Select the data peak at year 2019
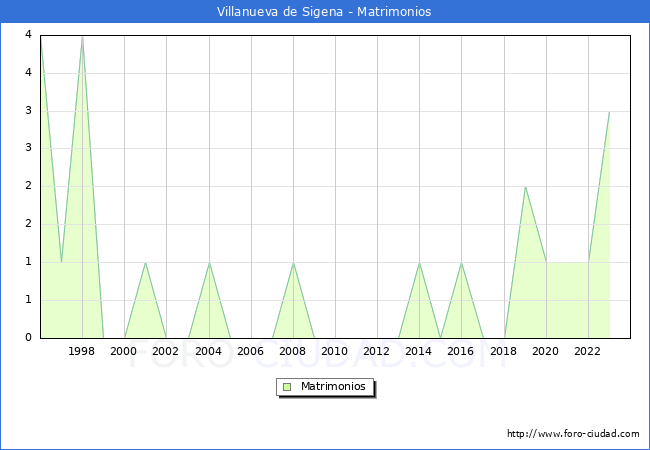Image resolution: width=650 pixels, height=450 pixels. (x=525, y=187)
